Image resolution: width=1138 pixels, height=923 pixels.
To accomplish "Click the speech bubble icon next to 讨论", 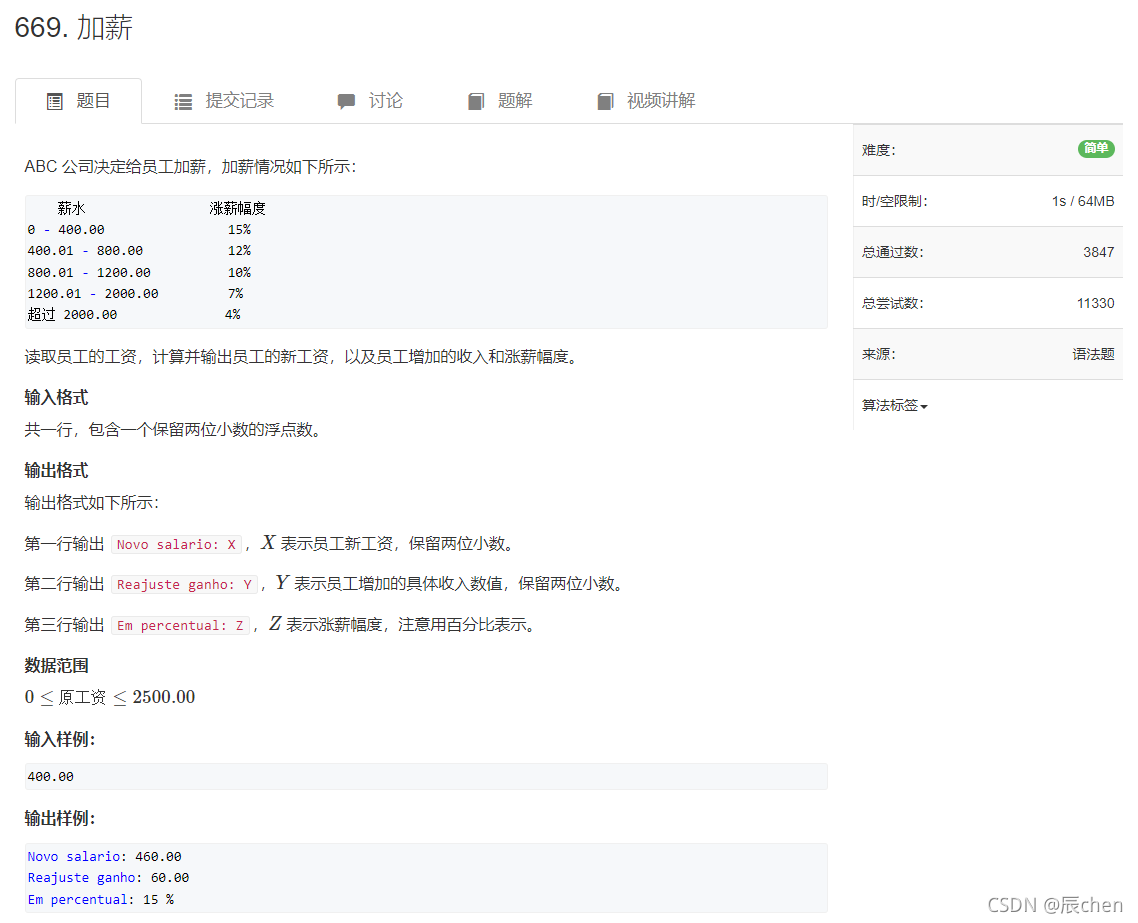I will (345, 100).
